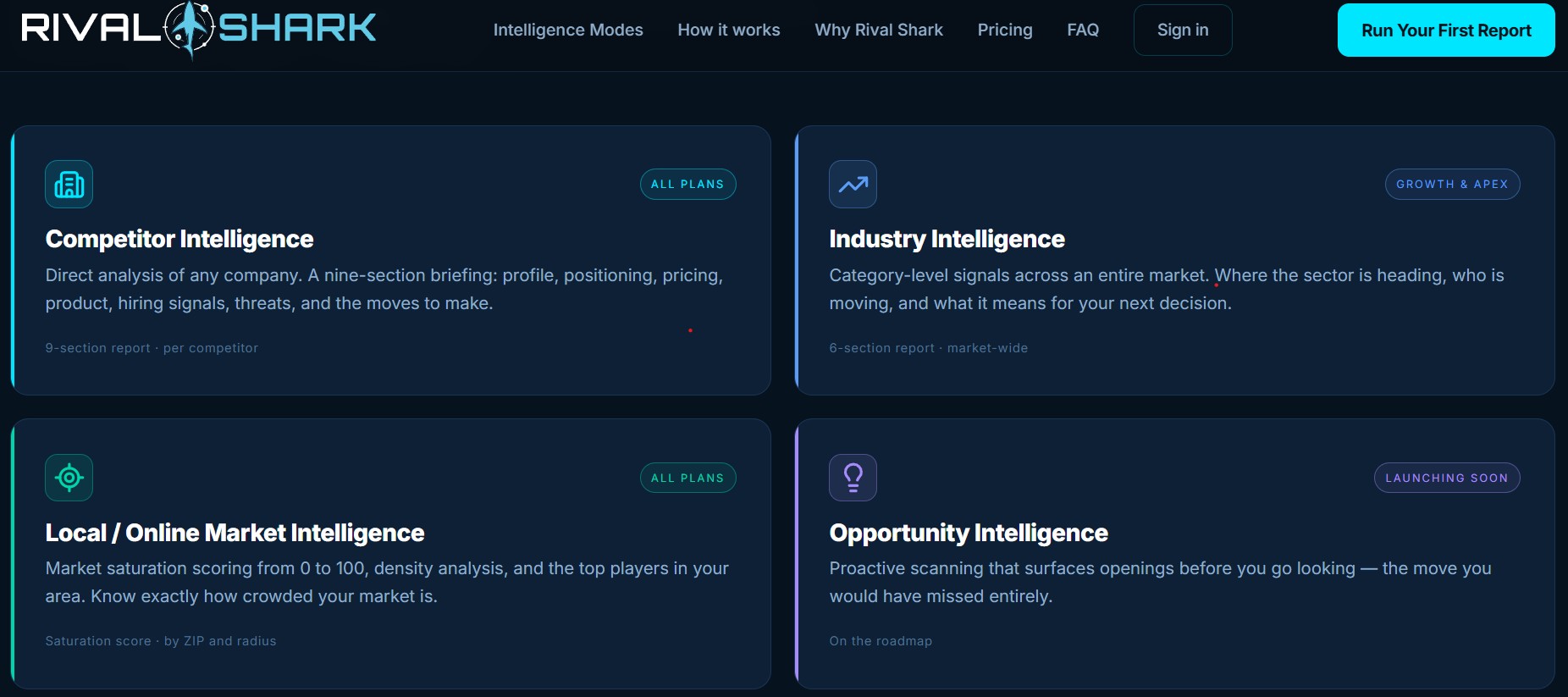1568x697 pixels.
Task: Open the Pricing page link
Action: [x=1005, y=30]
